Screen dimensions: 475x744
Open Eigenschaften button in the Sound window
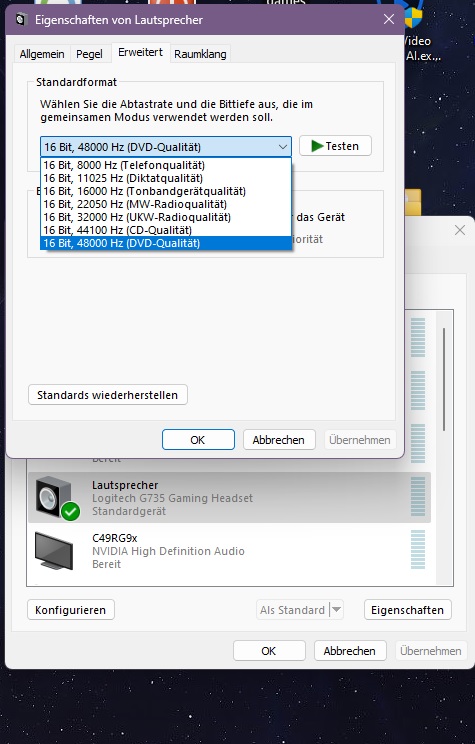[x=408, y=610]
